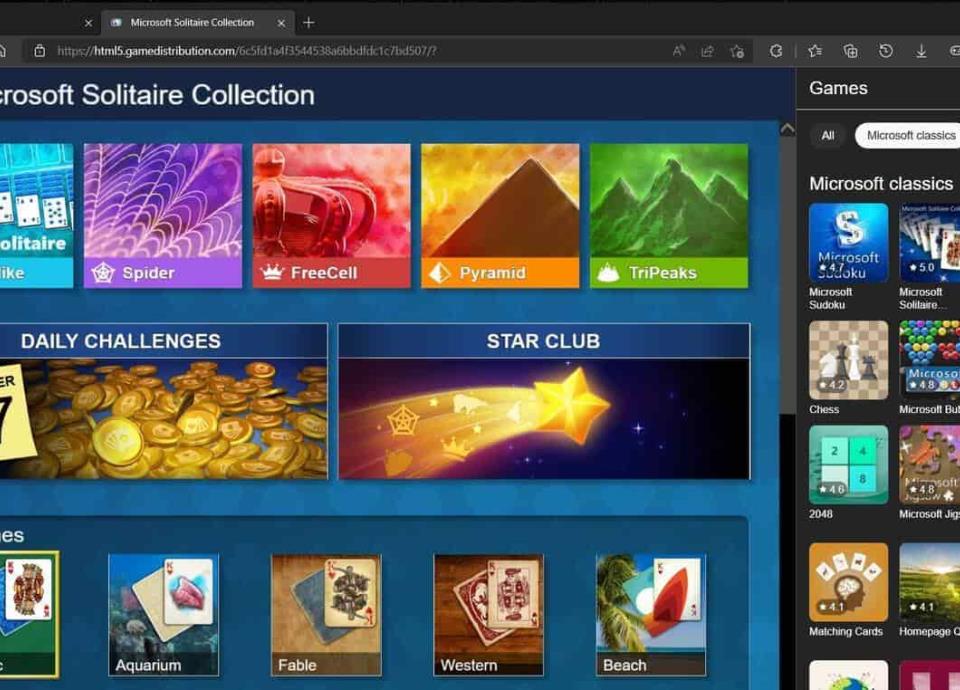Viewport: 960px width, 690px height.
Task: Pick the Western card theme
Action: [488, 614]
